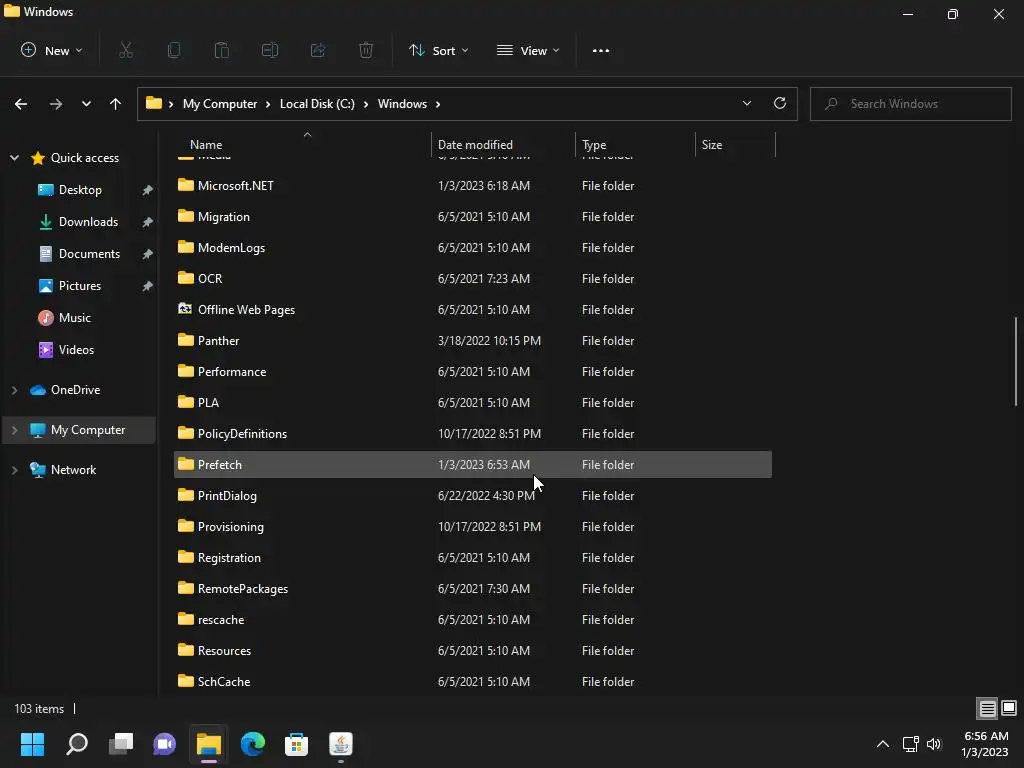Unpin Desktop using its pin icon
This screenshot has height=768, width=1024.
148,190
